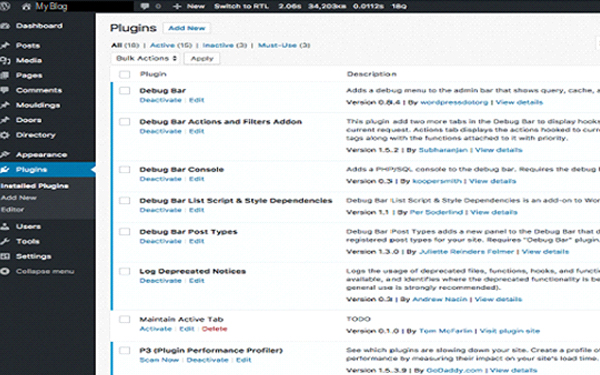This screenshot has height=375, width=600.
Task: Show All plugins filter
Action: (x=125, y=45)
